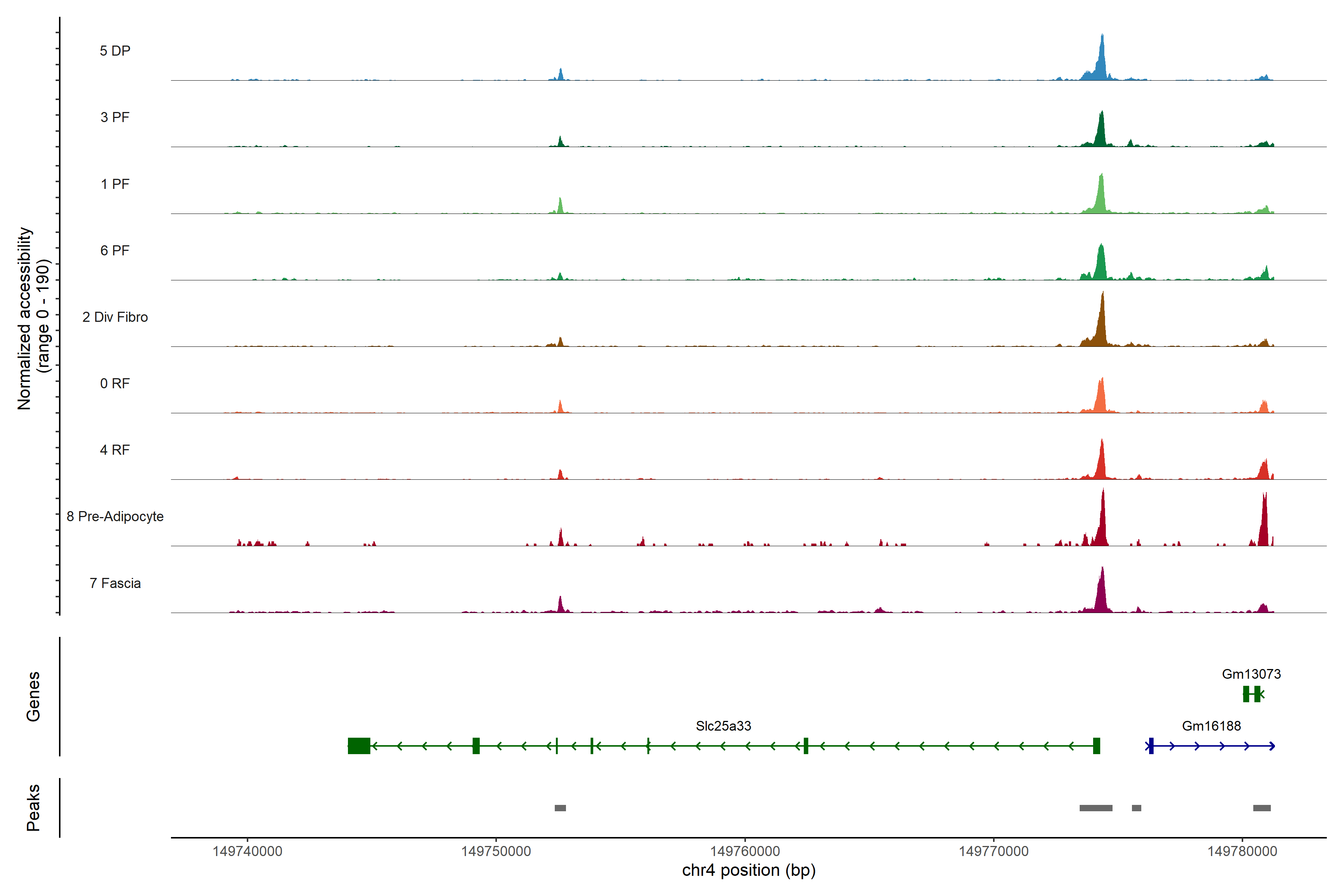Click the widest gray peak bar

(1095, 808)
